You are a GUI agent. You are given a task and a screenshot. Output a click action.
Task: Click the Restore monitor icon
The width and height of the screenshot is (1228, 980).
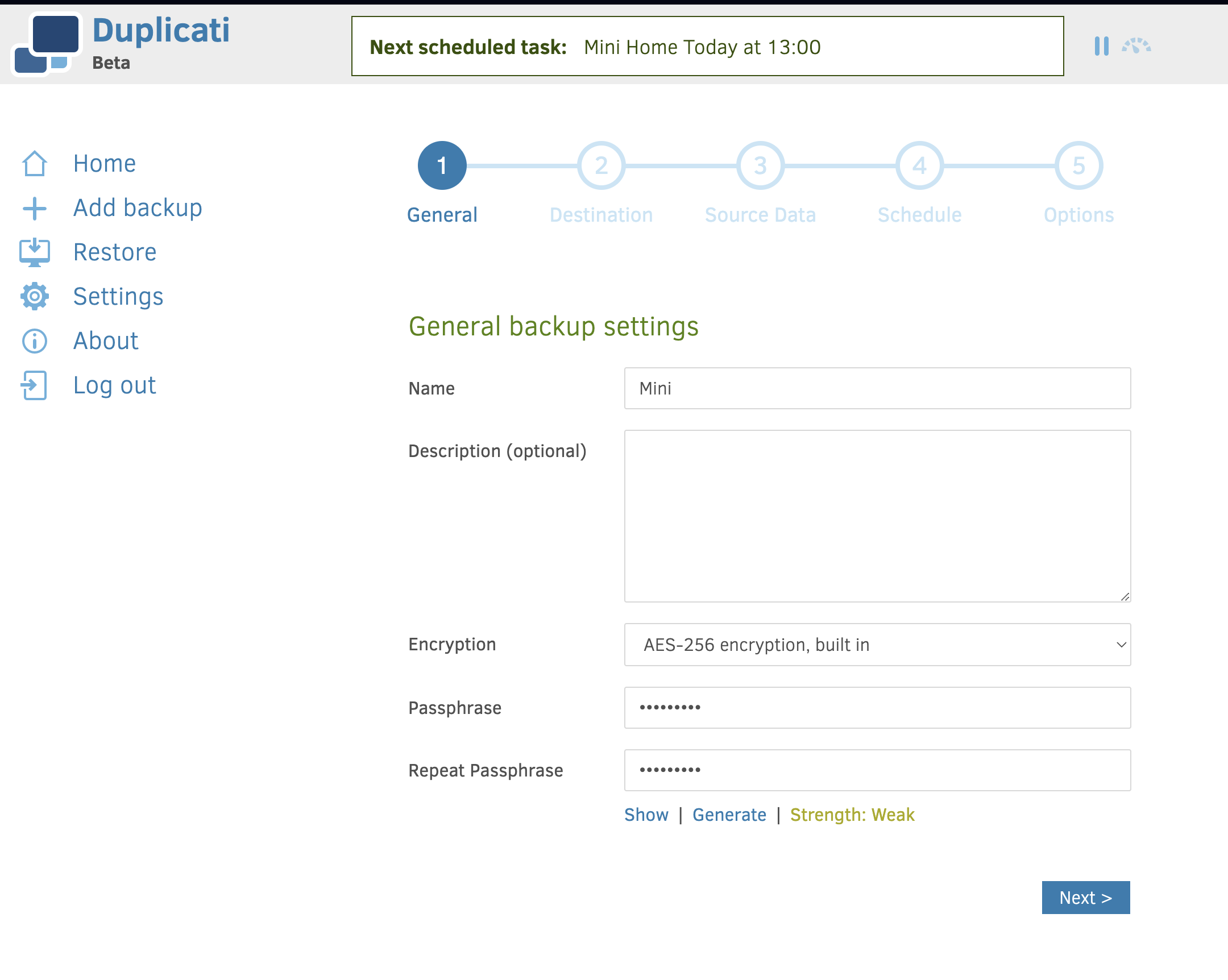[x=34, y=252]
